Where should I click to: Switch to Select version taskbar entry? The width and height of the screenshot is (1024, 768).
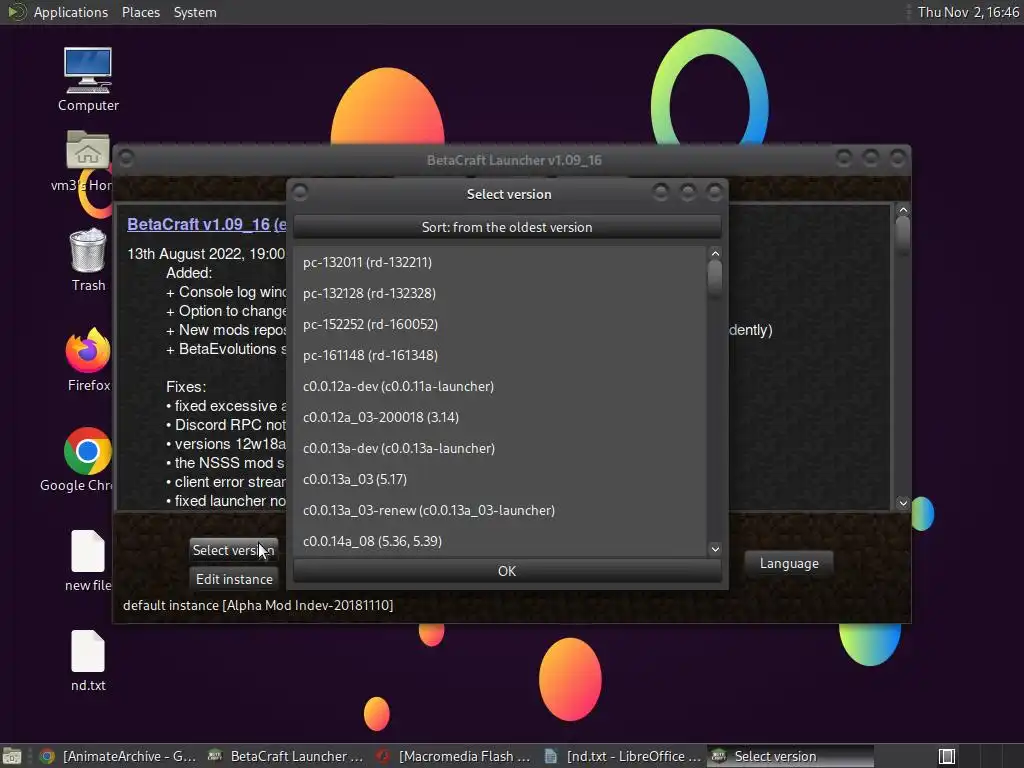(x=790, y=756)
